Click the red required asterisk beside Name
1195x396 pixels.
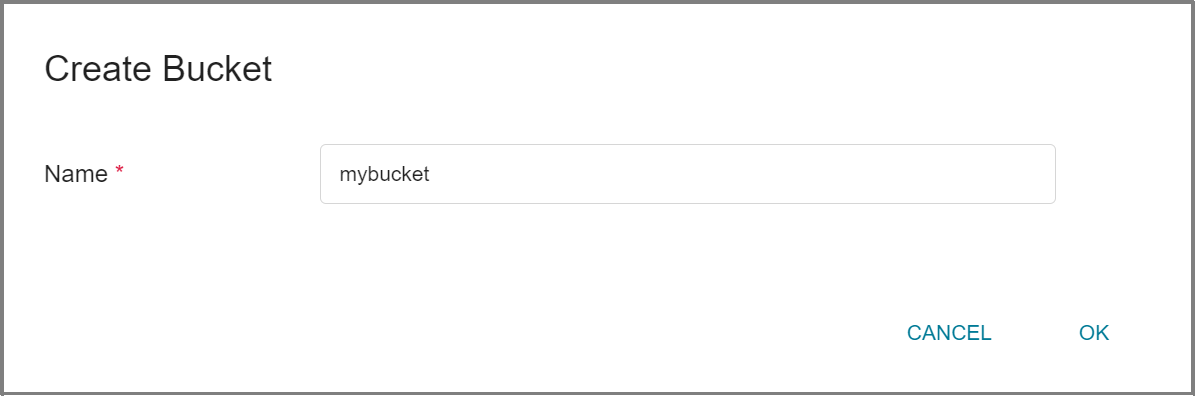pos(119,171)
